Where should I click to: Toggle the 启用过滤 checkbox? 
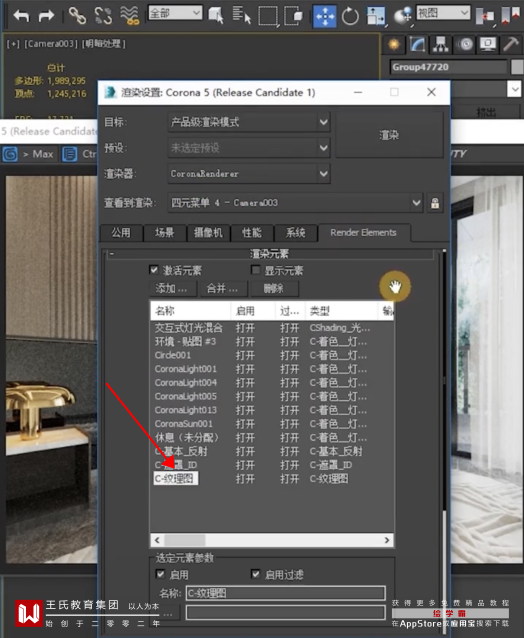pos(255,574)
